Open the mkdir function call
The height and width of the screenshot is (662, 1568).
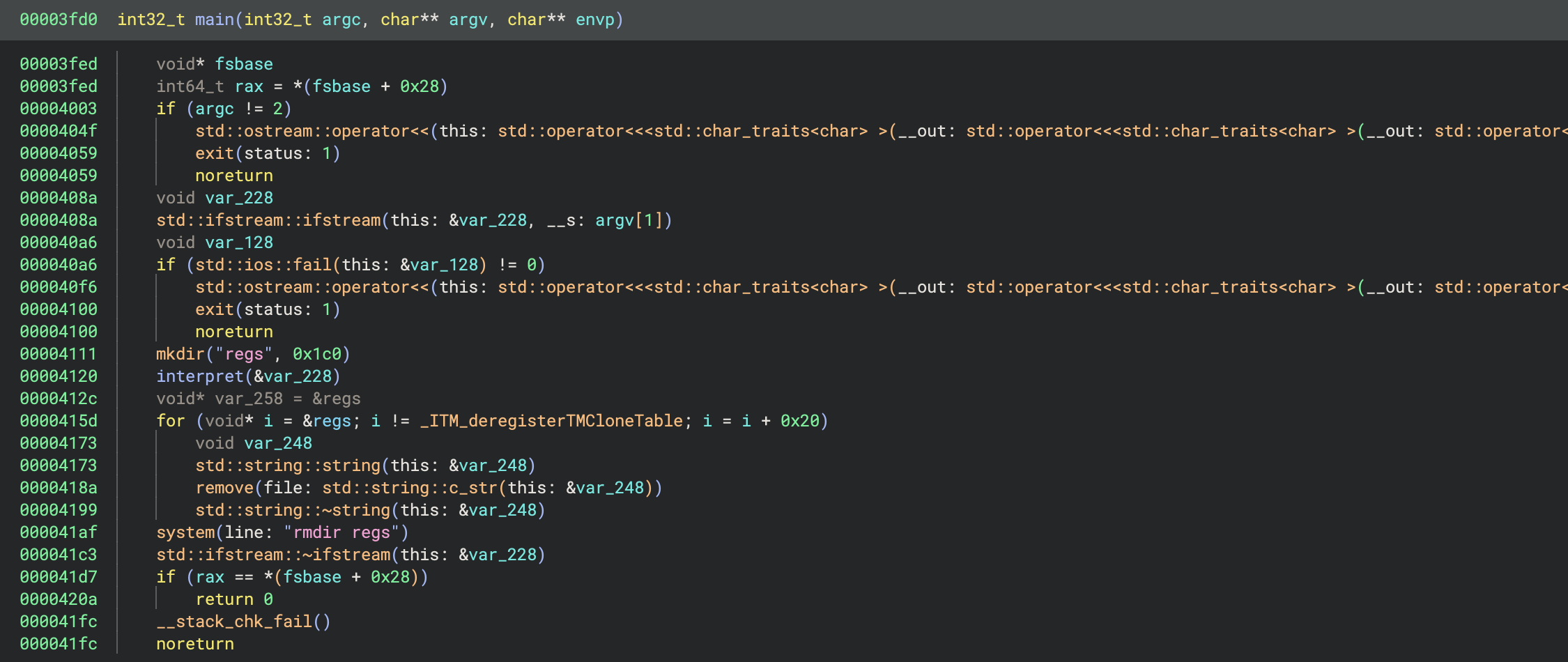pyautogui.click(x=180, y=354)
